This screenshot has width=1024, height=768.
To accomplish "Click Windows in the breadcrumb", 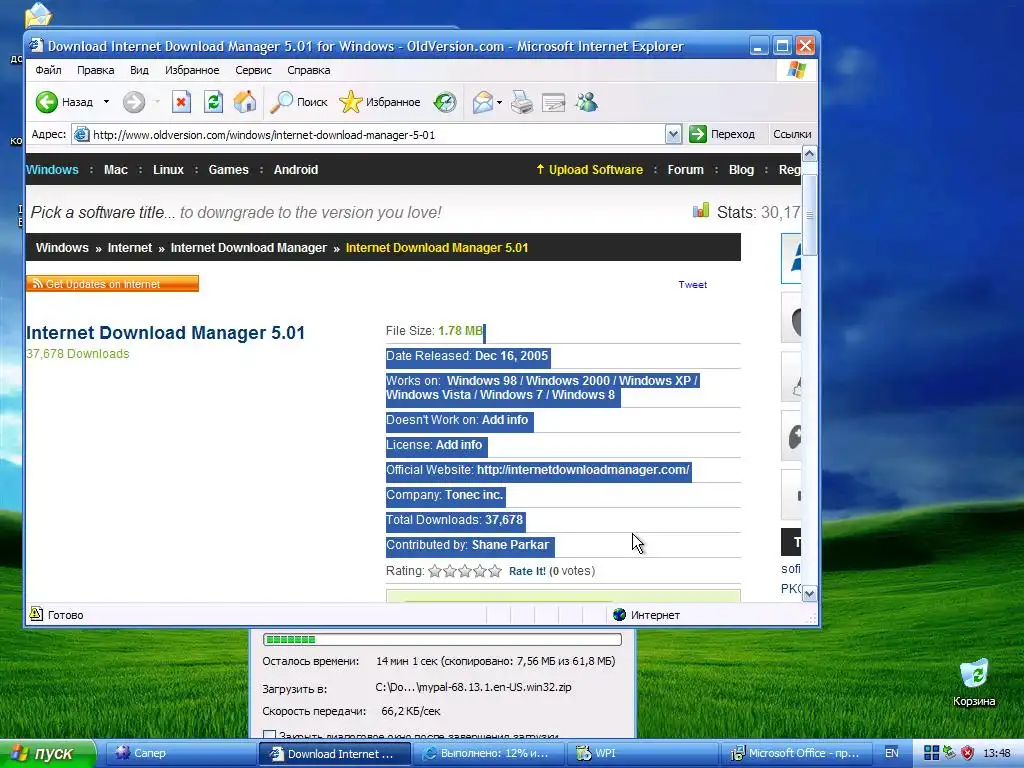I will coord(62,248).
